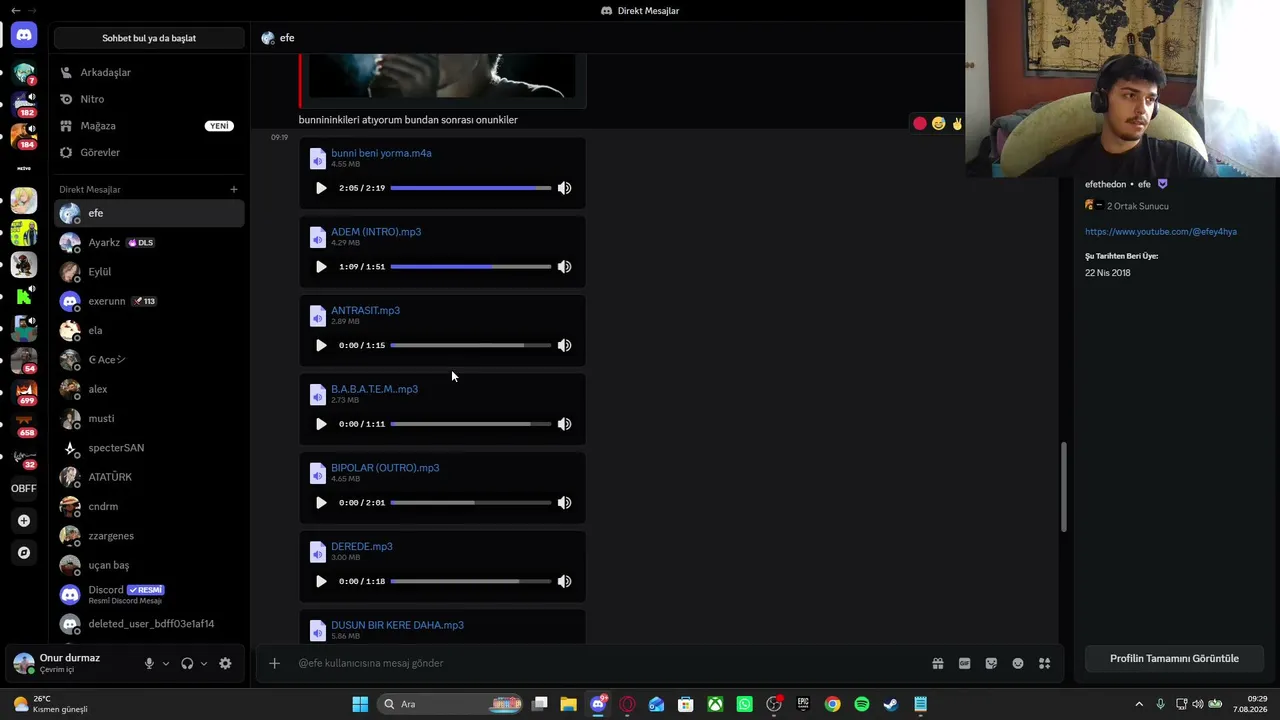
Task: Open Görevler quests page
Action: point(149,152)
